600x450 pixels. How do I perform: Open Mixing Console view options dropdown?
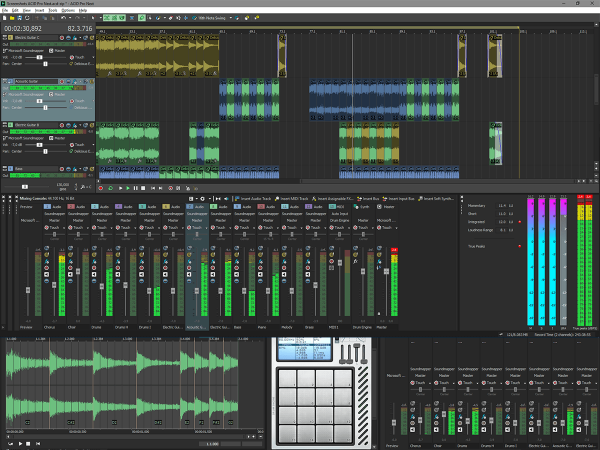(197, 199)
